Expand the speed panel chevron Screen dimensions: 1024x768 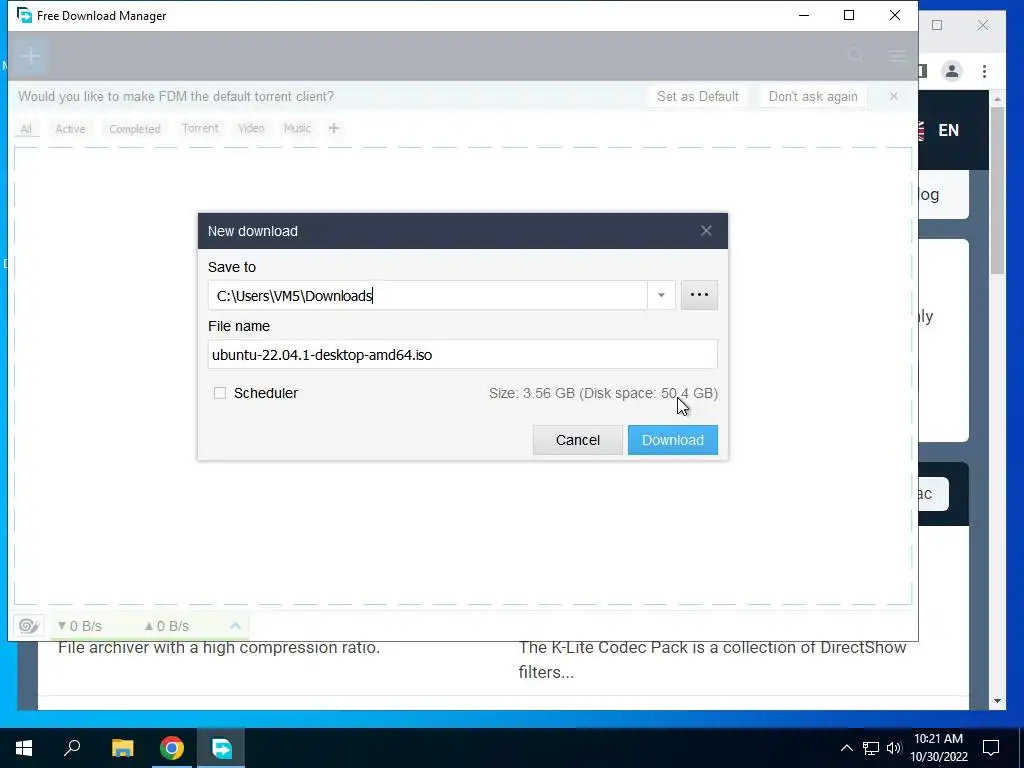[235, 626]
